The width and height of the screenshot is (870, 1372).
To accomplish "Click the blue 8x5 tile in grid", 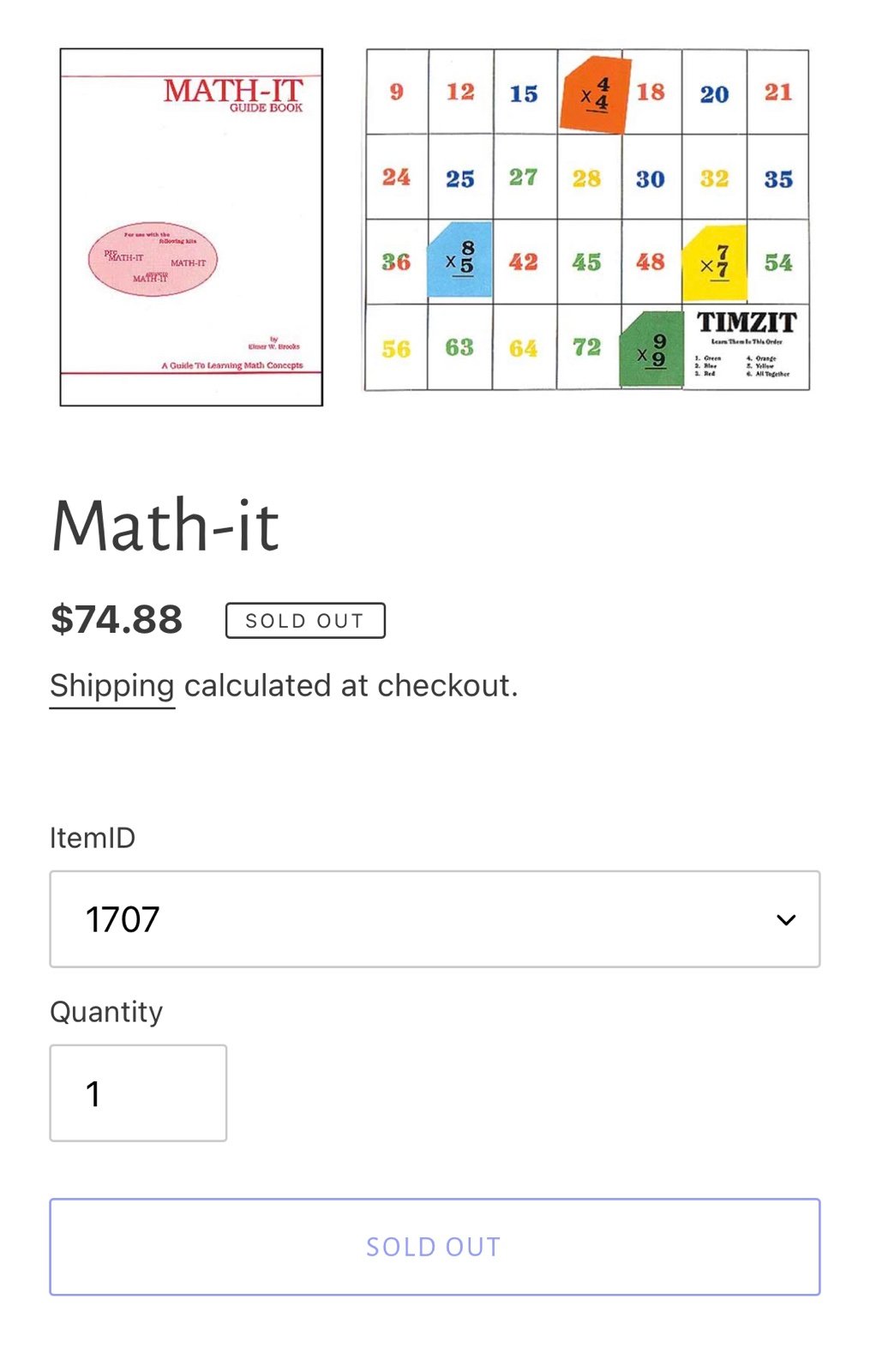I will pos(460,260).
